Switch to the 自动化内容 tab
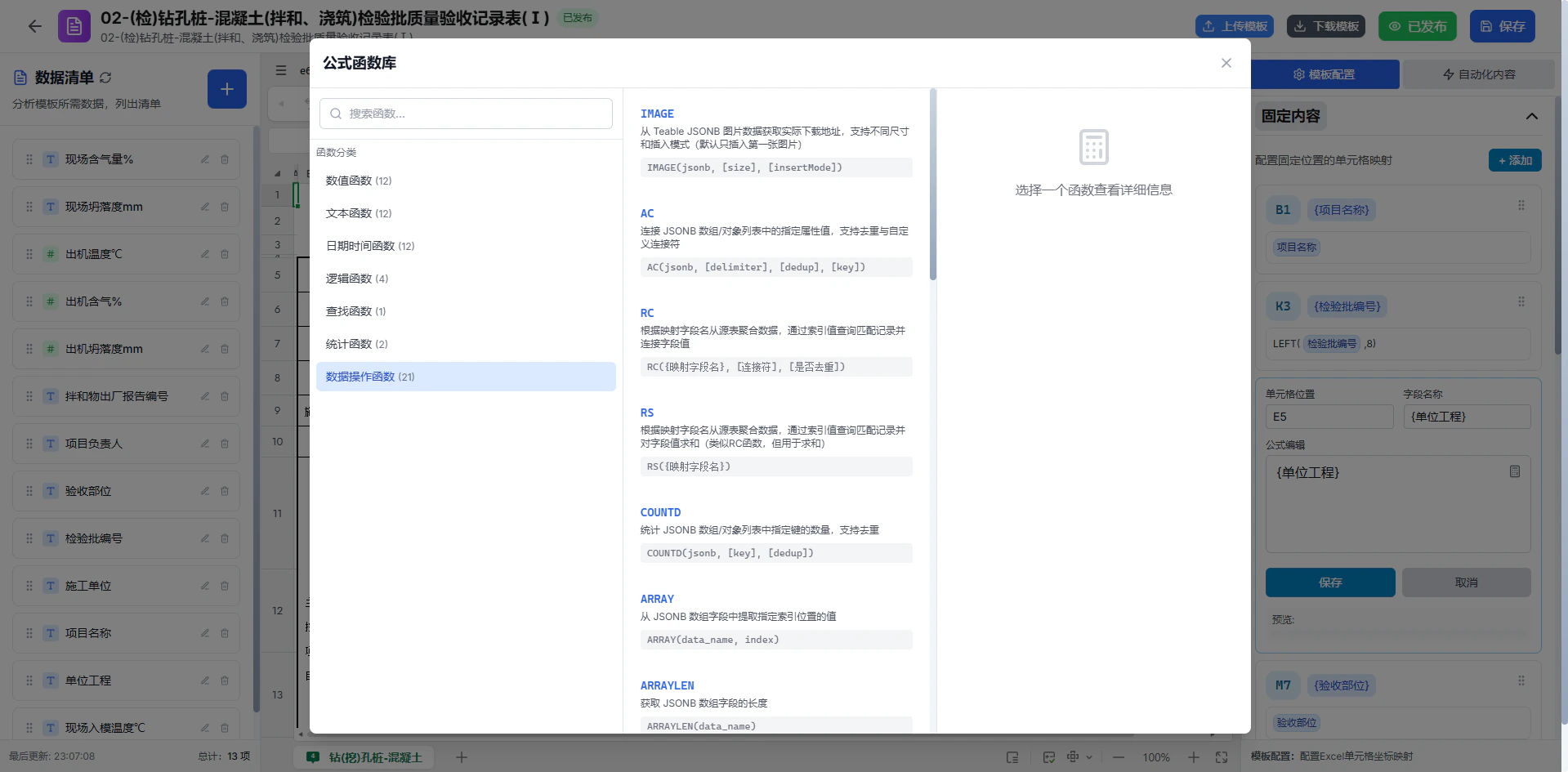Viewport: 1568px width, 772px height. pos(1479,74)
